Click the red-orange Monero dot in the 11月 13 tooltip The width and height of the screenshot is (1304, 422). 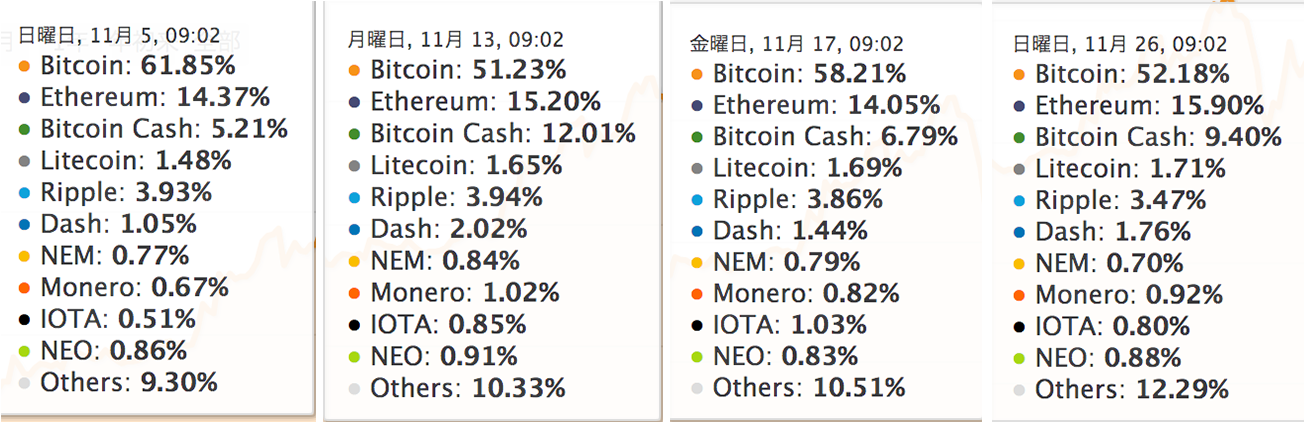(x=354, y=293)
